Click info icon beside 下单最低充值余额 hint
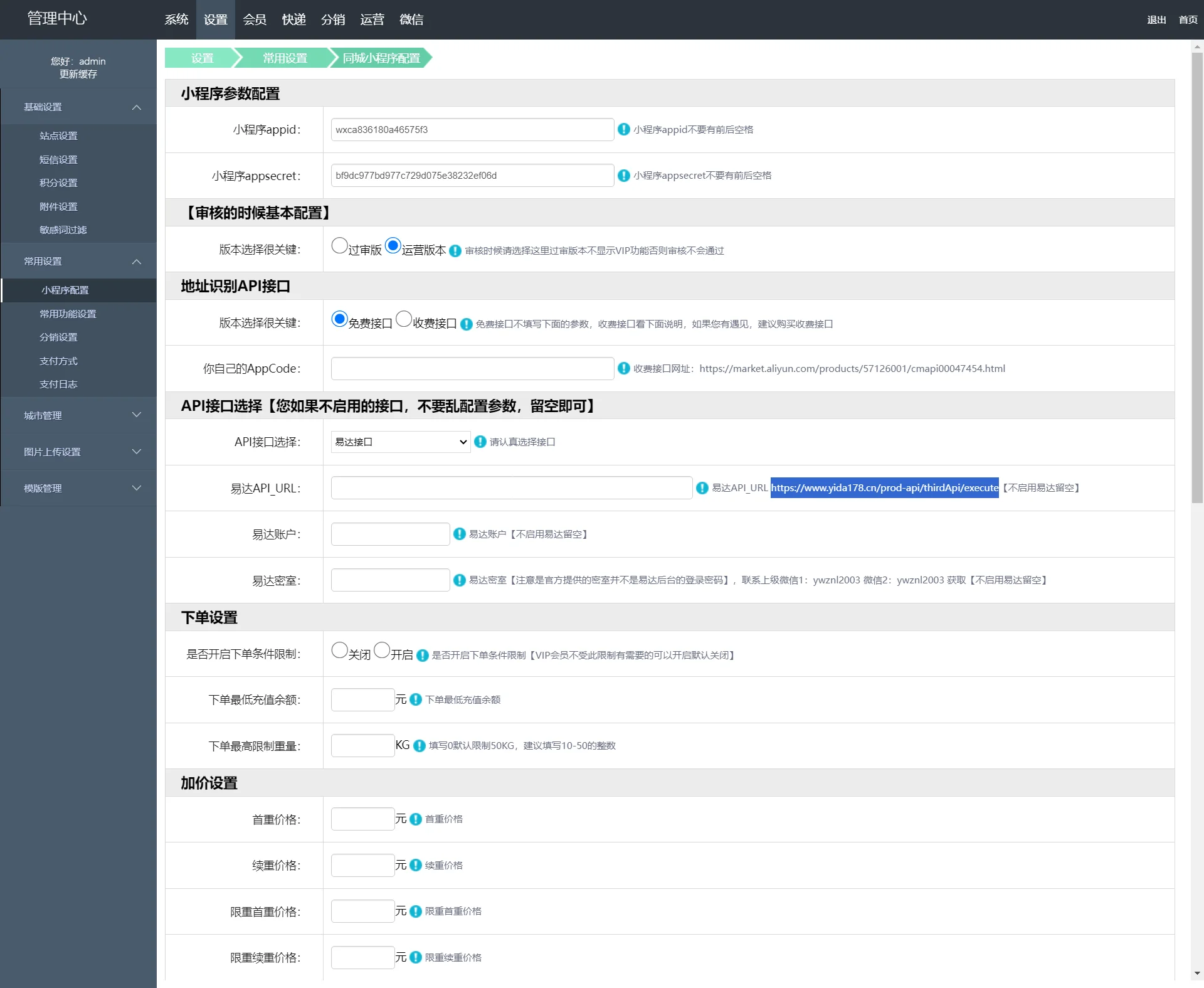The image size is (1204, 988). coord(416,699)
